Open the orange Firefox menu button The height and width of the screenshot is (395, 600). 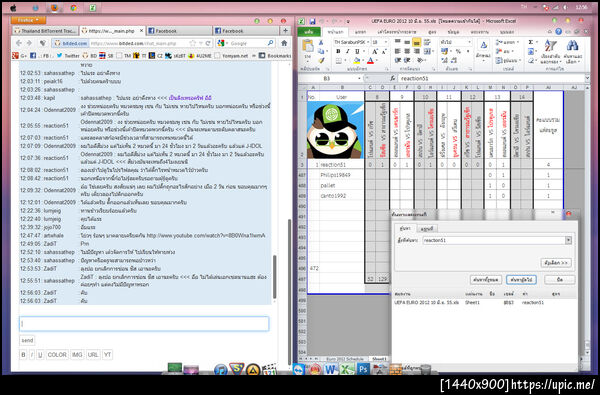click(x=28, y=20)
